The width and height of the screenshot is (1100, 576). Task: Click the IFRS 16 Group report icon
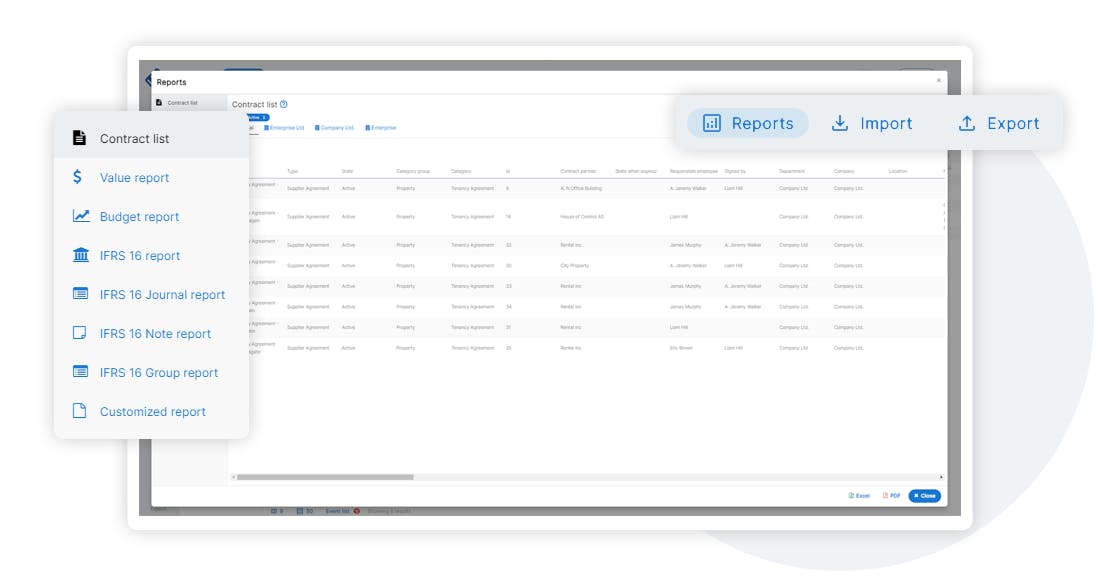[x=81, y=371]
